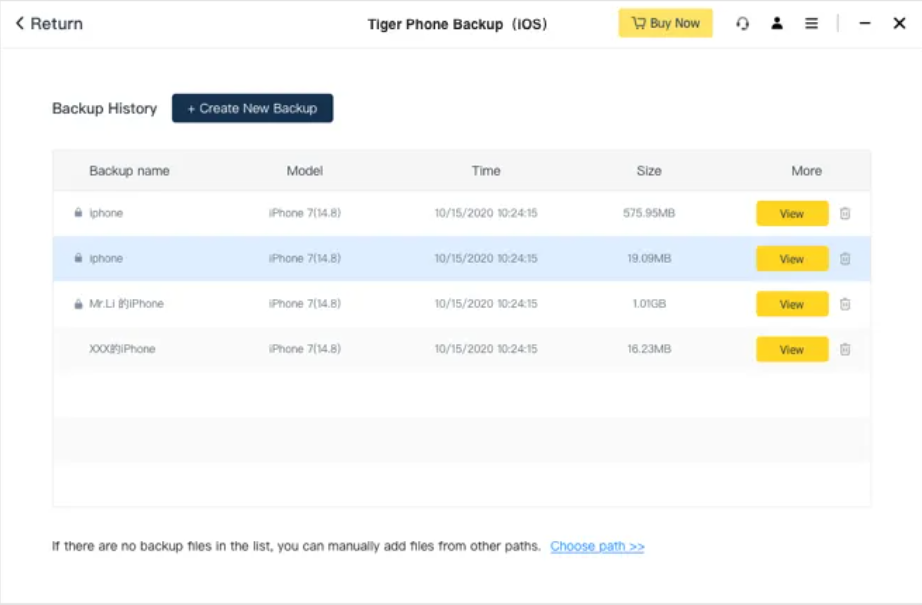Click the Size column header
Screen dimensions: 922x605
click(649, 171)
